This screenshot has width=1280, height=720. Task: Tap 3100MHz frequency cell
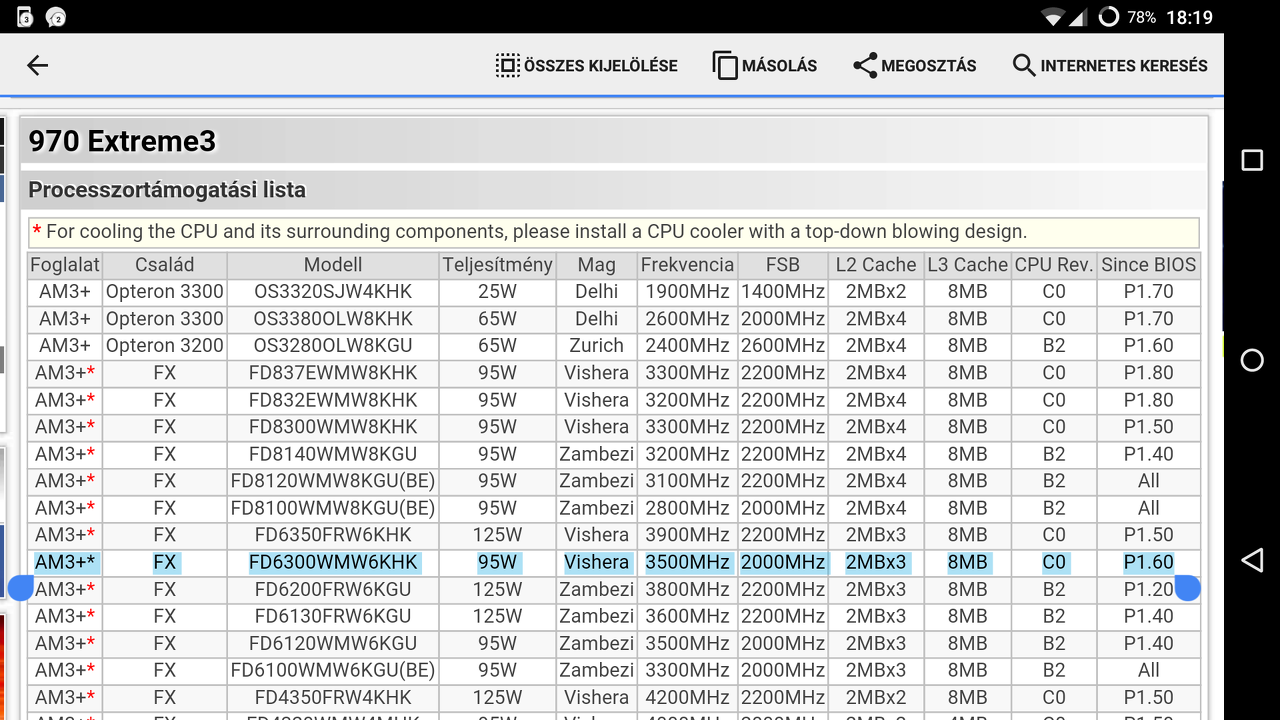click(688, 481)
